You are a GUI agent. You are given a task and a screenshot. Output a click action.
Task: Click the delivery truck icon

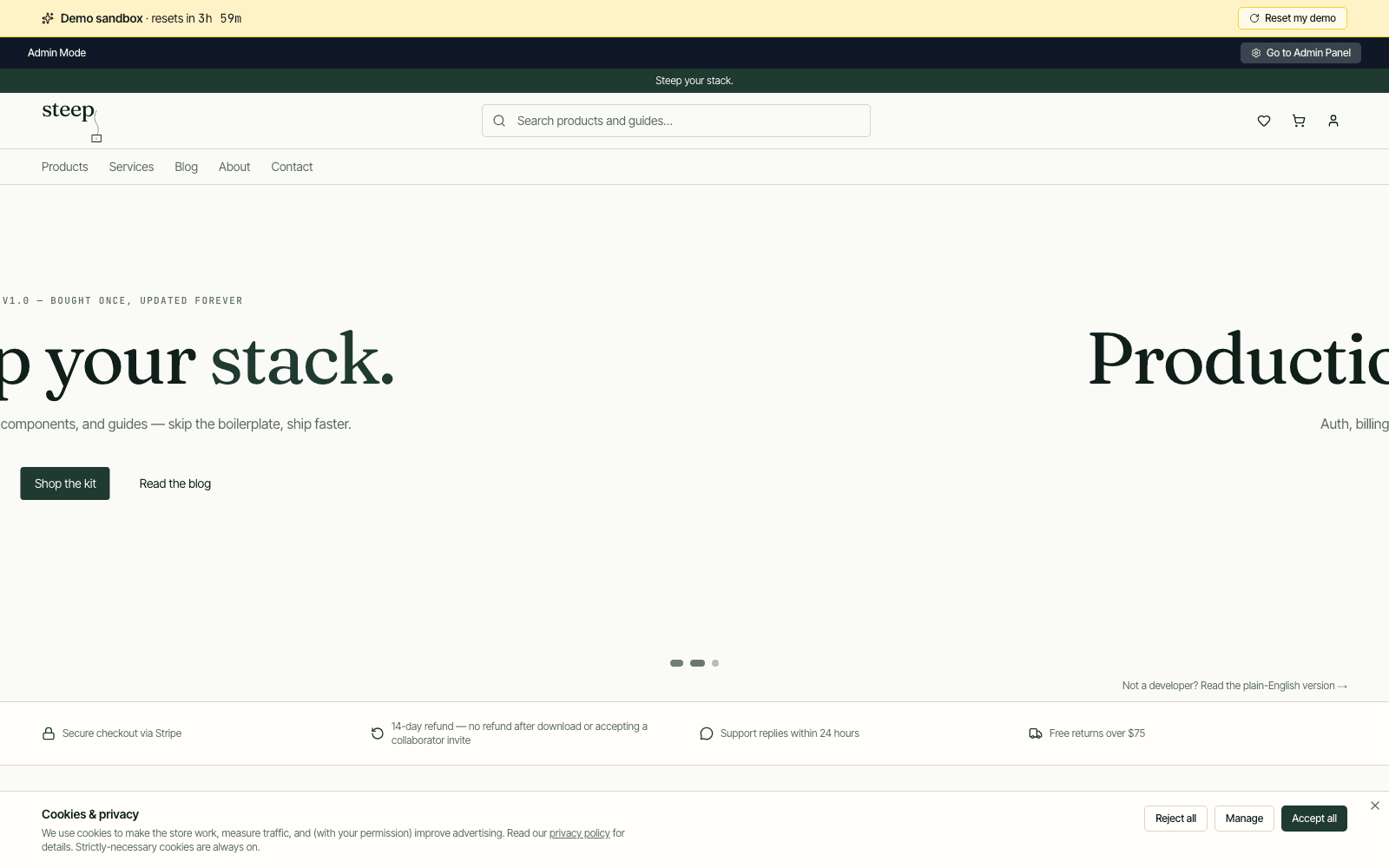click(1036, 733)
